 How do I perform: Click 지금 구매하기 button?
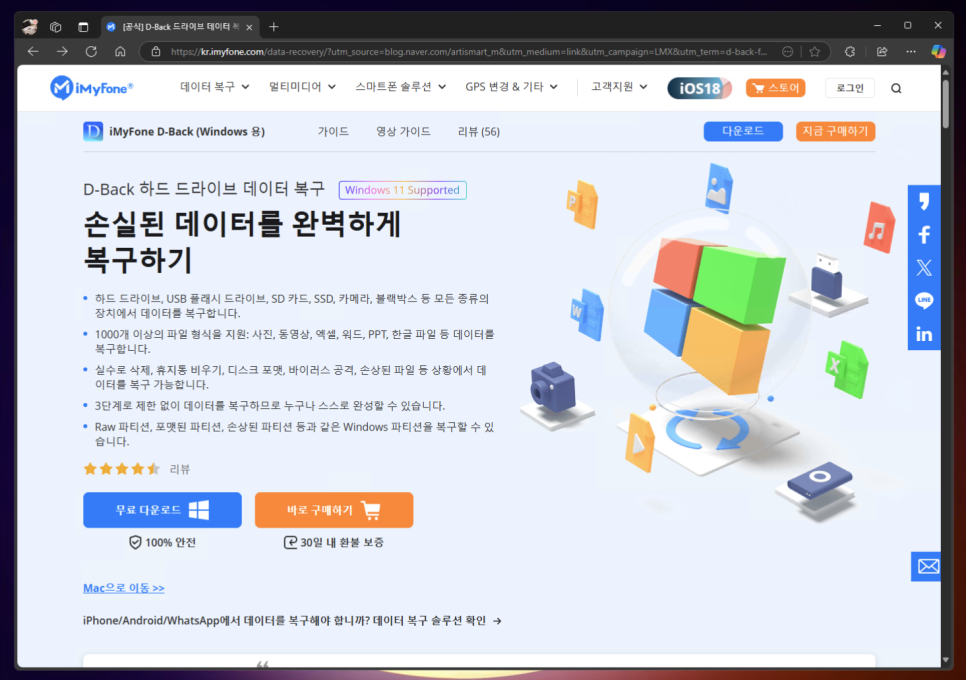835,131
